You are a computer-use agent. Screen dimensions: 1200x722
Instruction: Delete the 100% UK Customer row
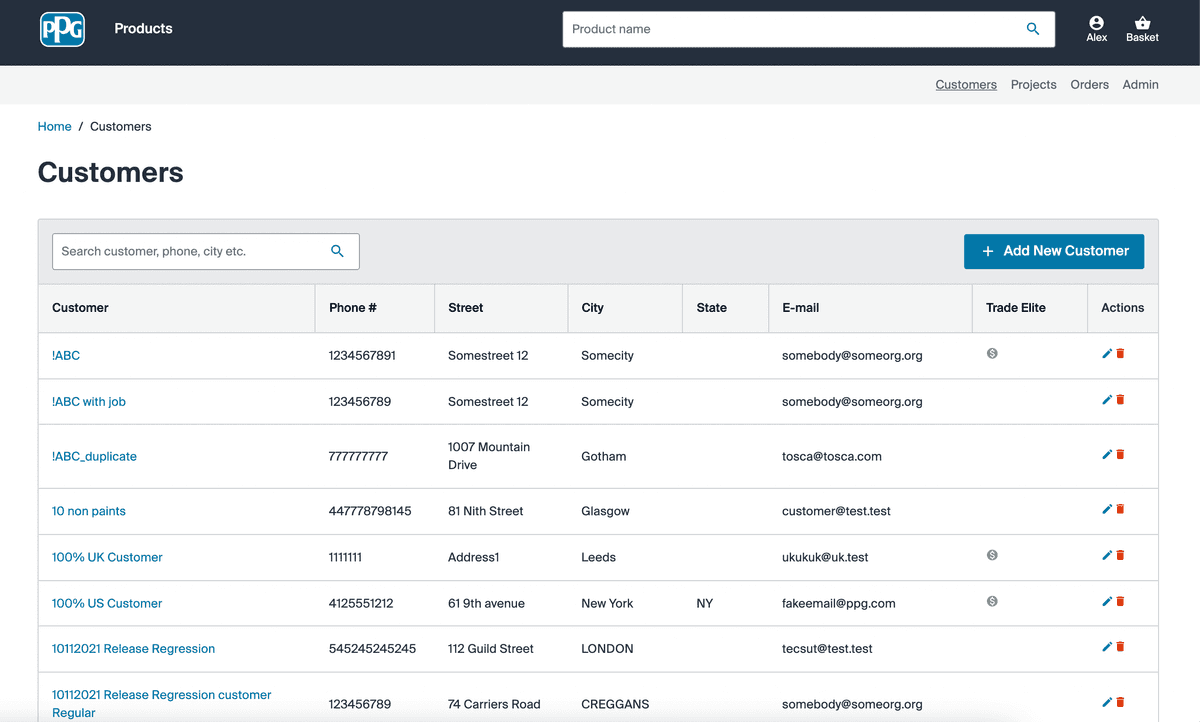coord(1120,555)
